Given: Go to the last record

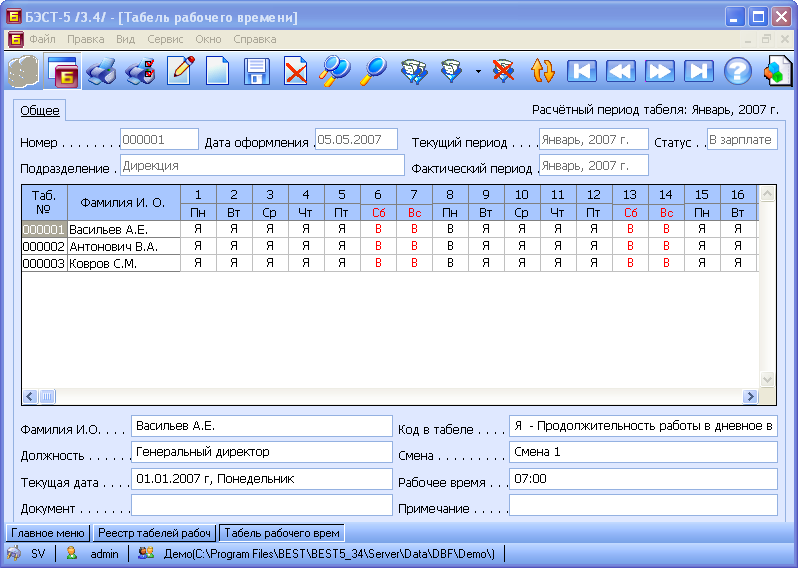Looking at the screenshot, I should point(698,71).
